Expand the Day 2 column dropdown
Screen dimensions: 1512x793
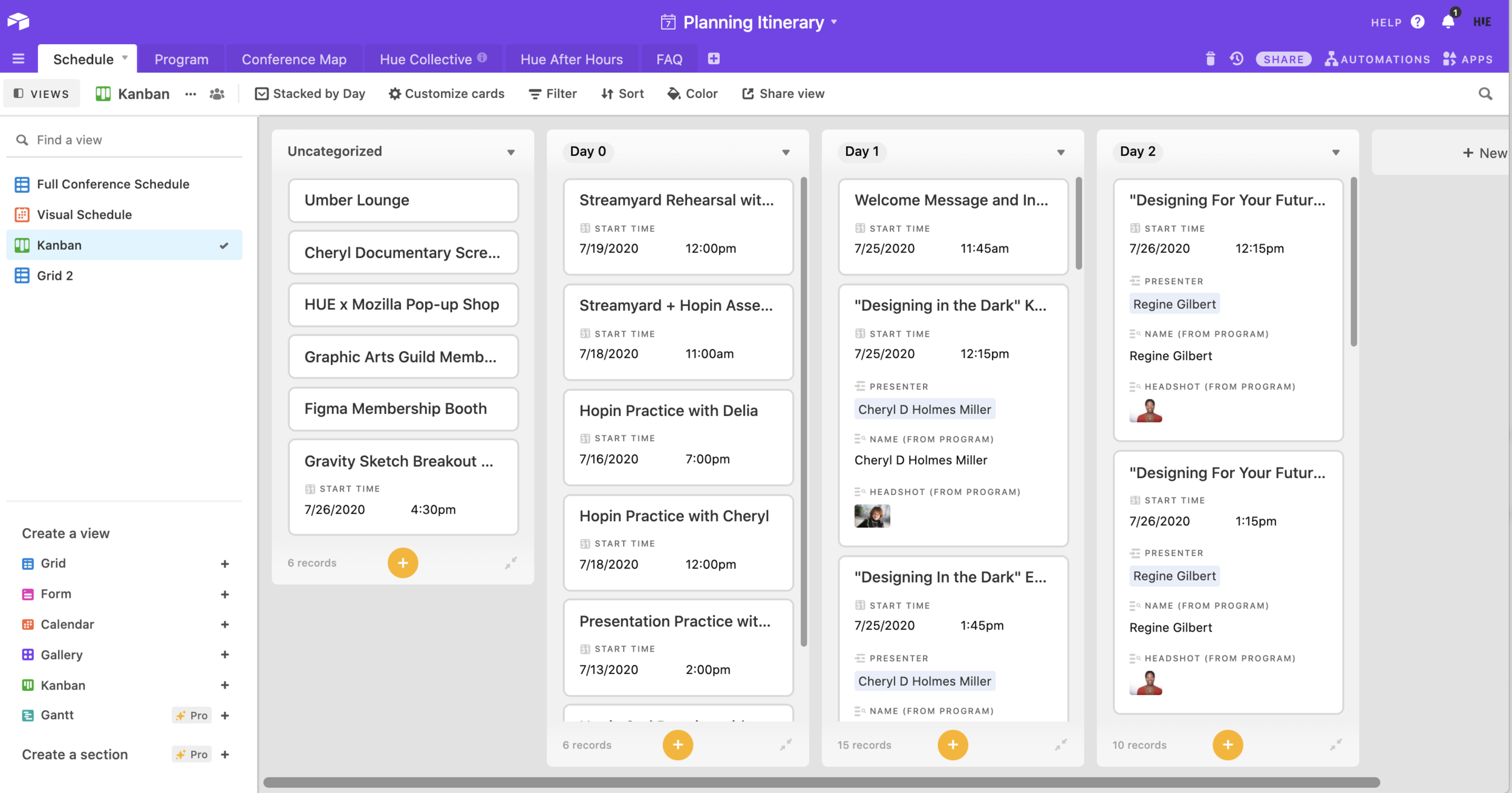pyautogui.click(x=1335, y=152)
